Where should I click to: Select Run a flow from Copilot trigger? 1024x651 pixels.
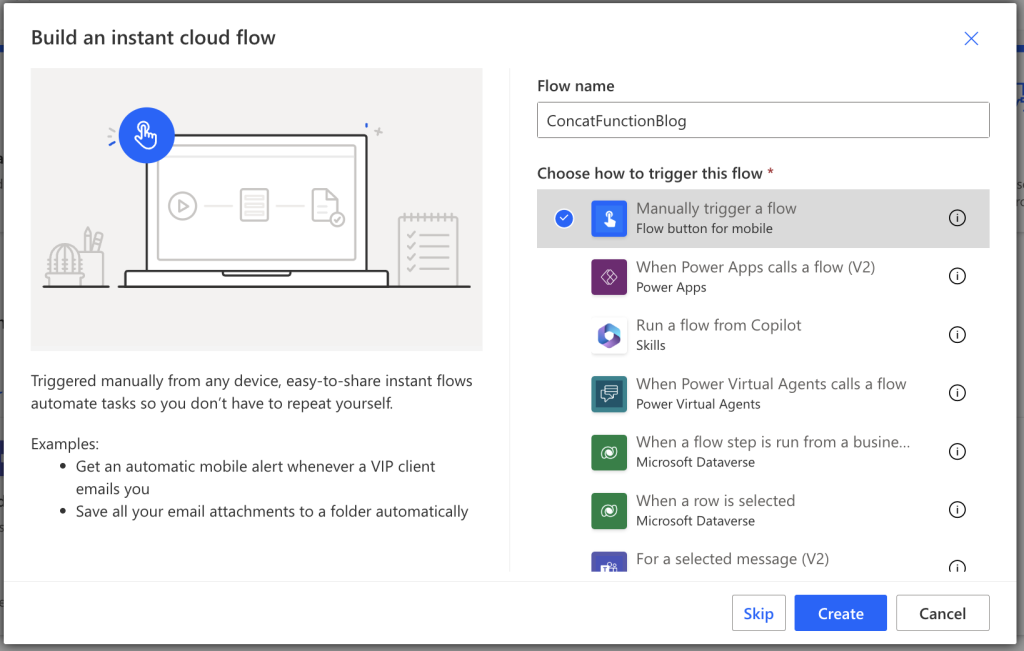pyautogui.click(x=763, y=335)
